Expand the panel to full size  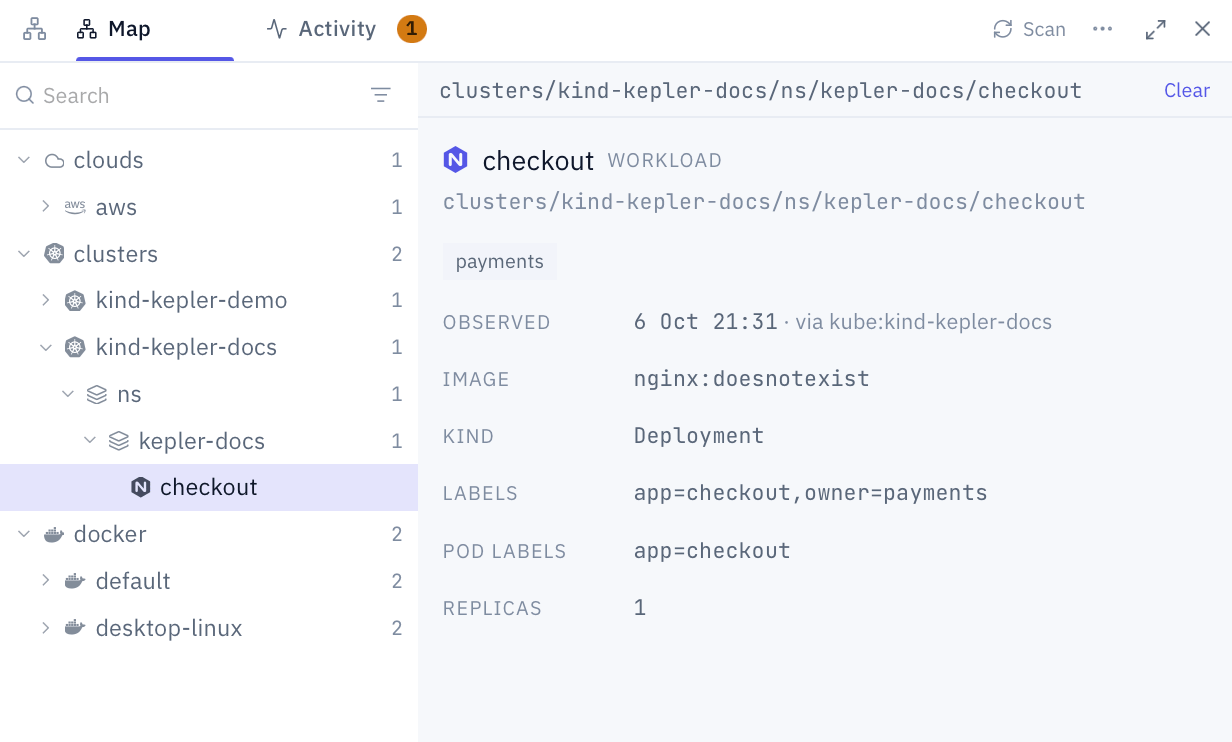click(1156, 29)
